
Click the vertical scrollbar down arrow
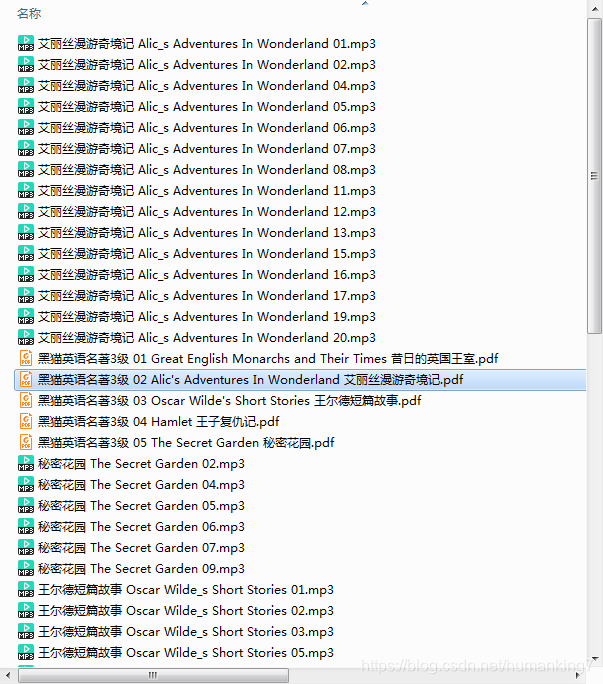click(x=595, y=659)
